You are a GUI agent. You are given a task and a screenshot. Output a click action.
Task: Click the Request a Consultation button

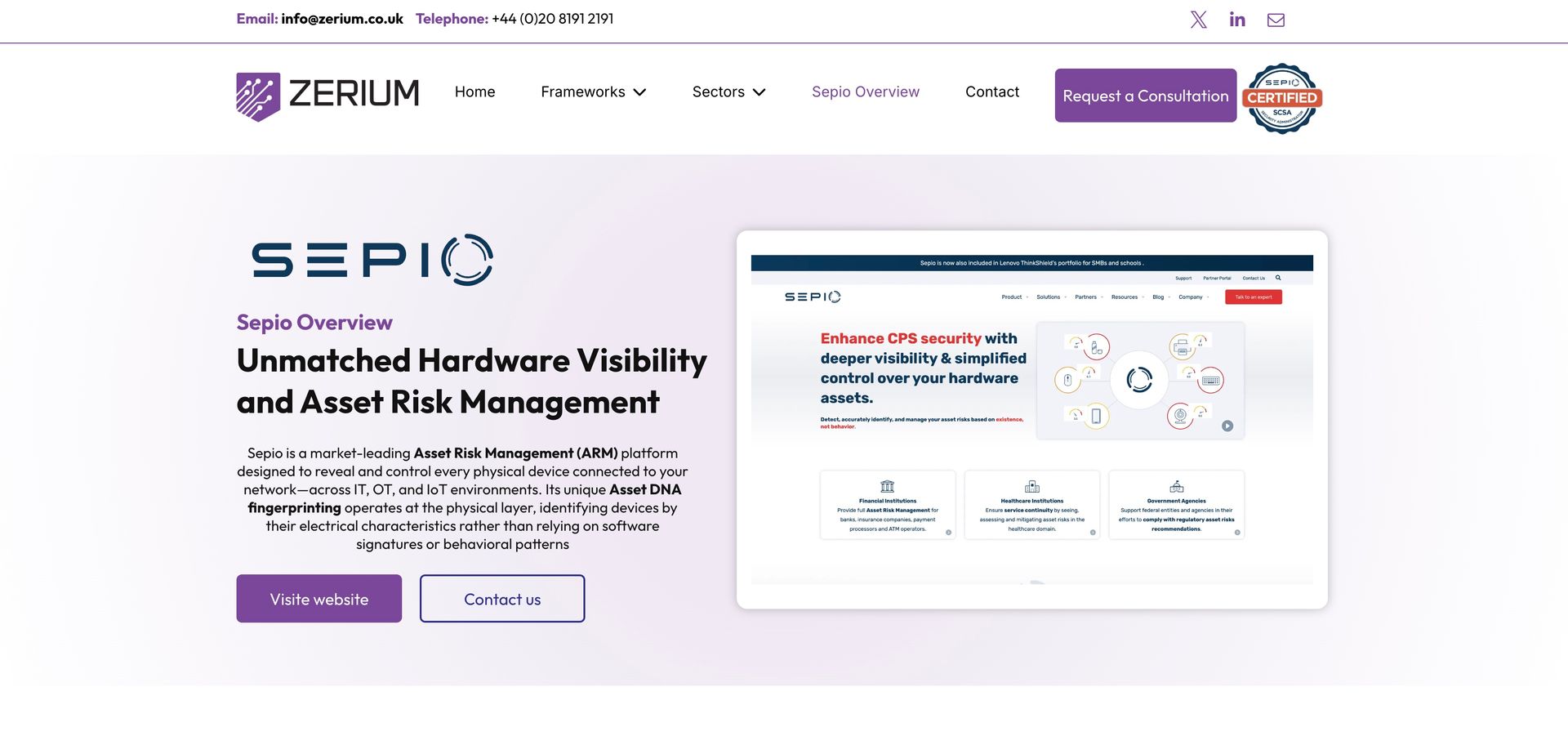pyautogui.click(x=1146, y=96)
